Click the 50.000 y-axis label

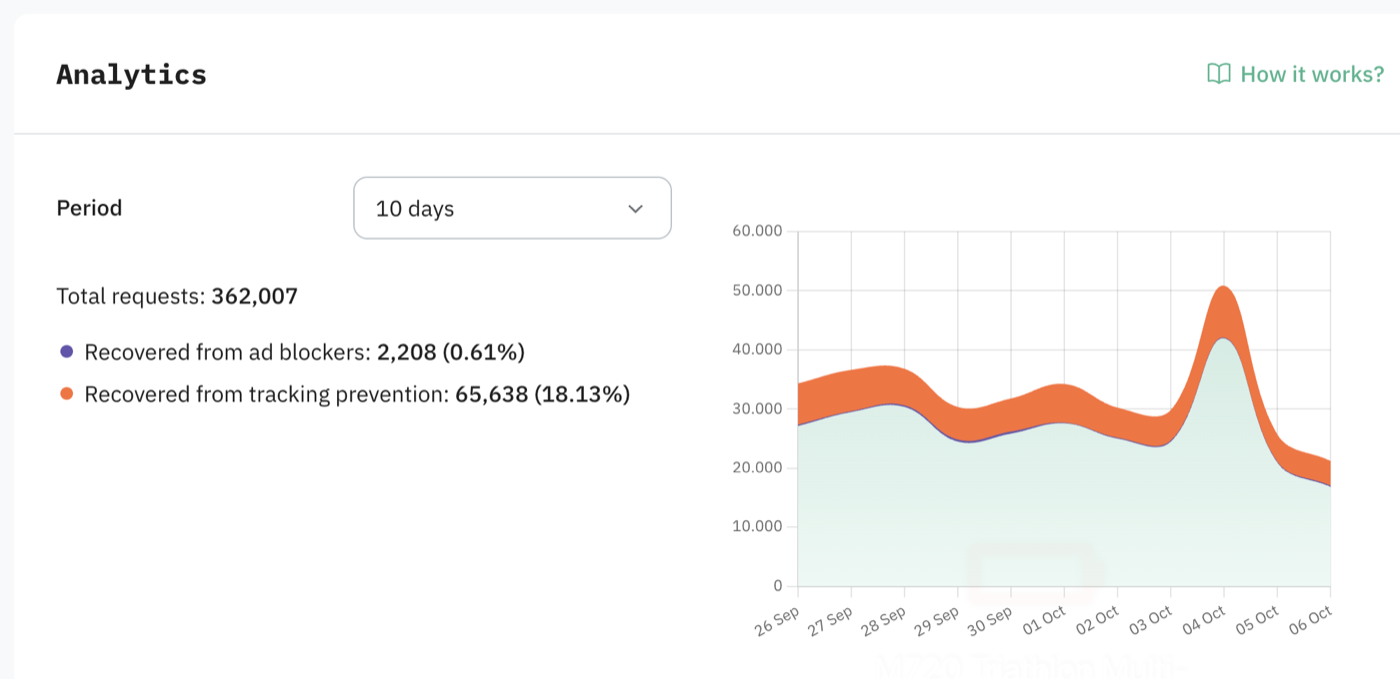pyautogui.click(x=758, y=290)
